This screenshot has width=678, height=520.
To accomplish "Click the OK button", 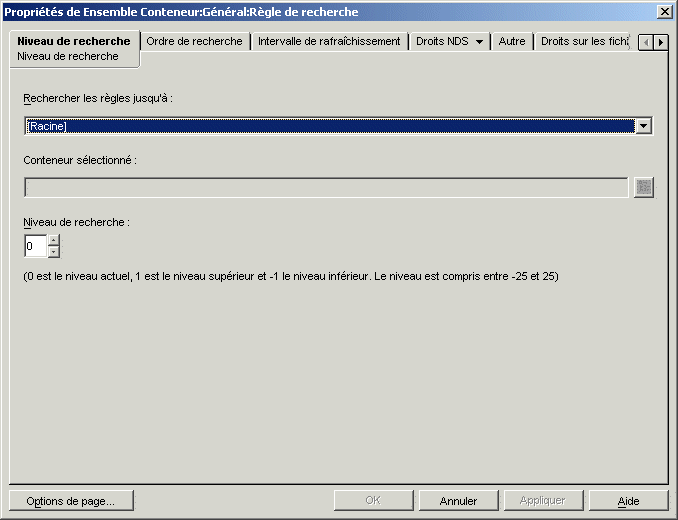I will pyautogui.click(x=374, y=501).
